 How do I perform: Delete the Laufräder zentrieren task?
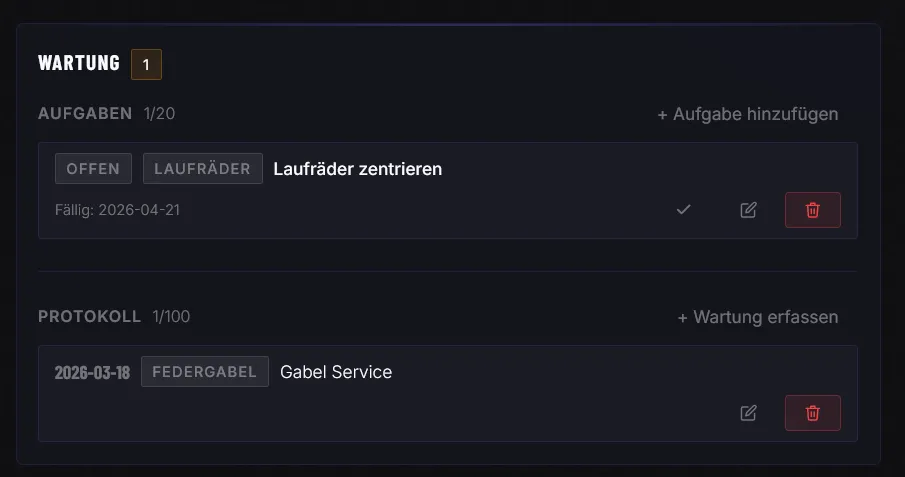point(812,210)
